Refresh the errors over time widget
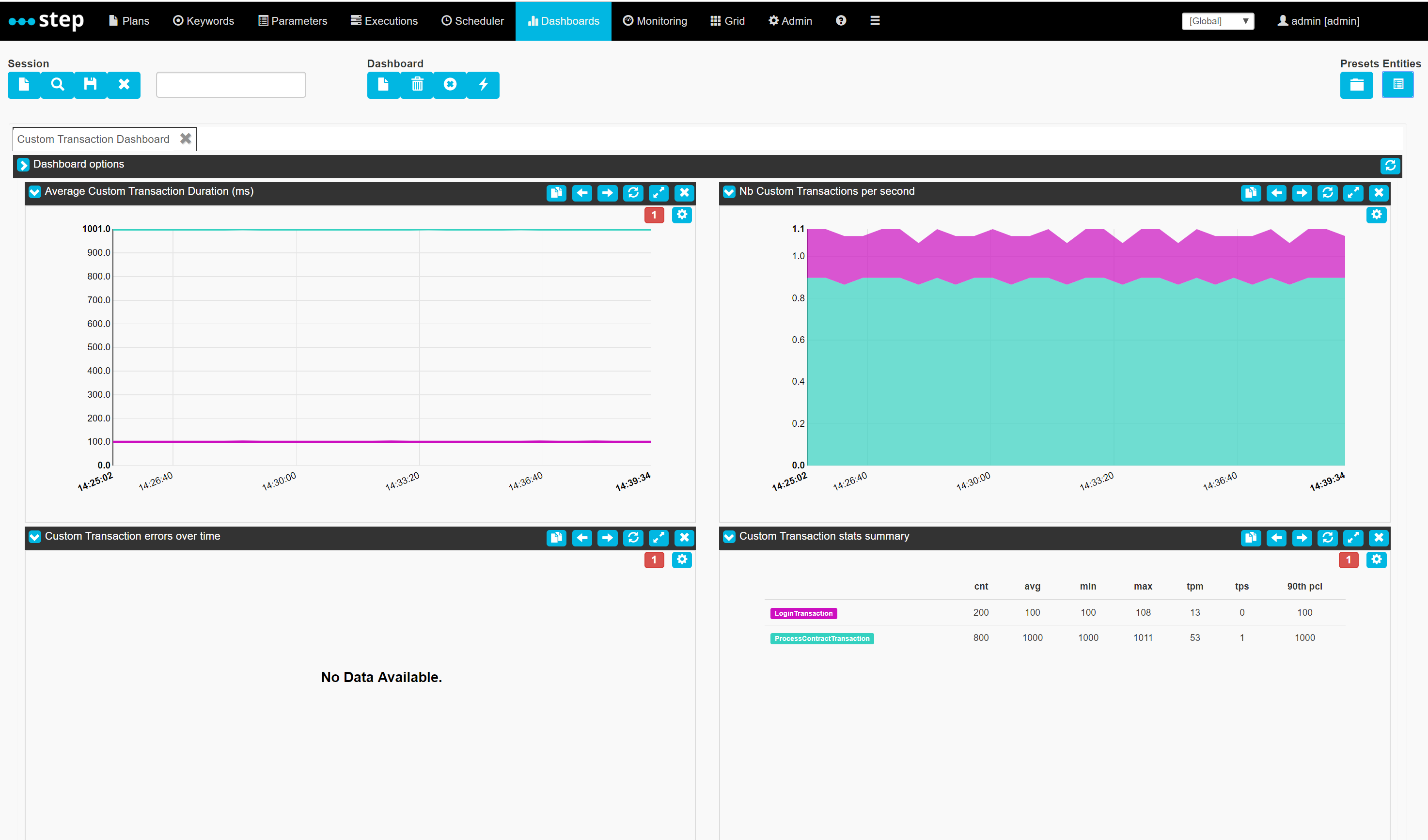The width and height of the screenshot is (1428, 840). (x=633, y=538)
